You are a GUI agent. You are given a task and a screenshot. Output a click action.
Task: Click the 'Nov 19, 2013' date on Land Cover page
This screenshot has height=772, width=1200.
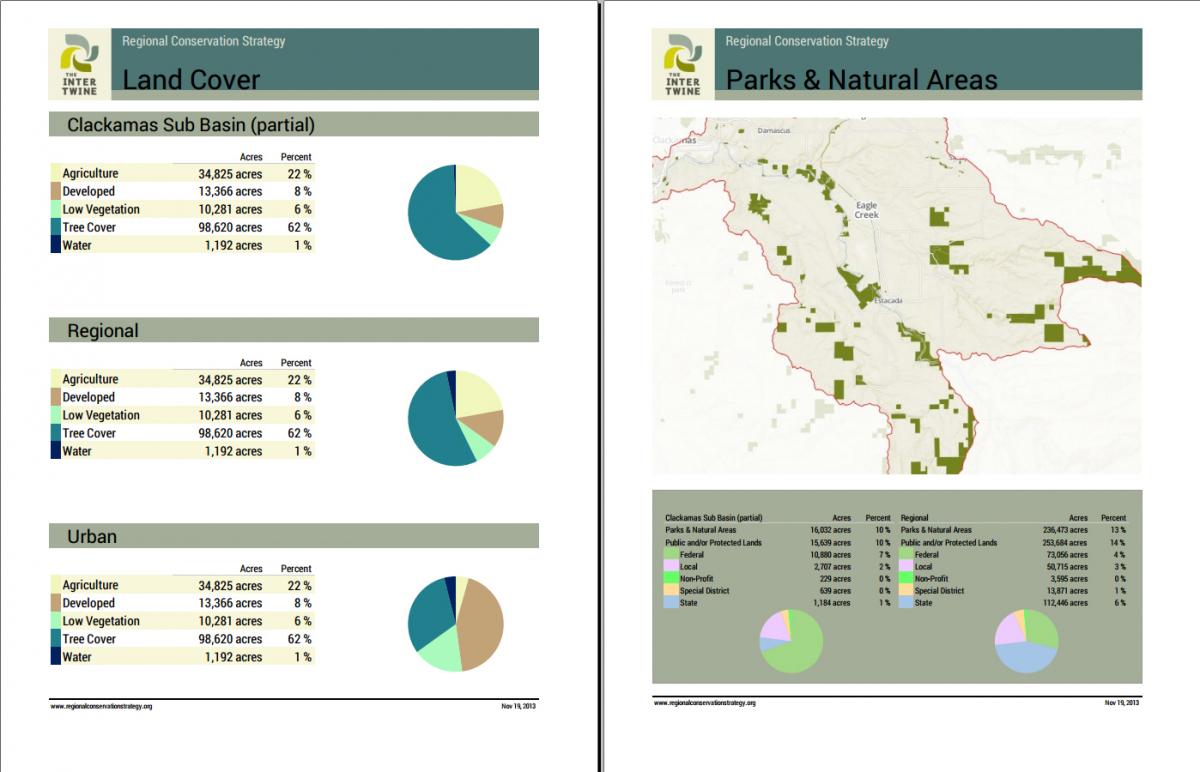(x=519, y=706)
